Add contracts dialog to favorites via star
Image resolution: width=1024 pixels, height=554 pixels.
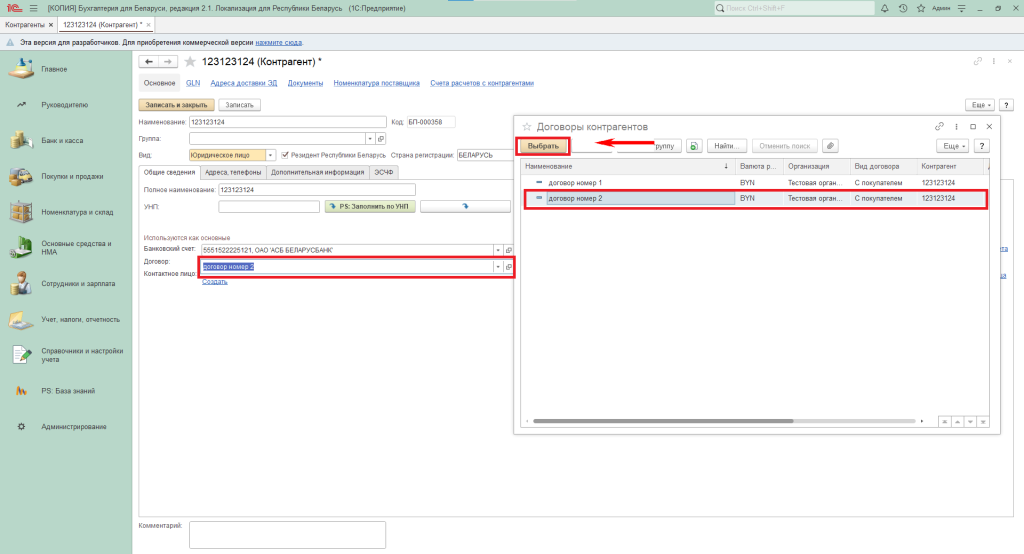pos(526,127)
